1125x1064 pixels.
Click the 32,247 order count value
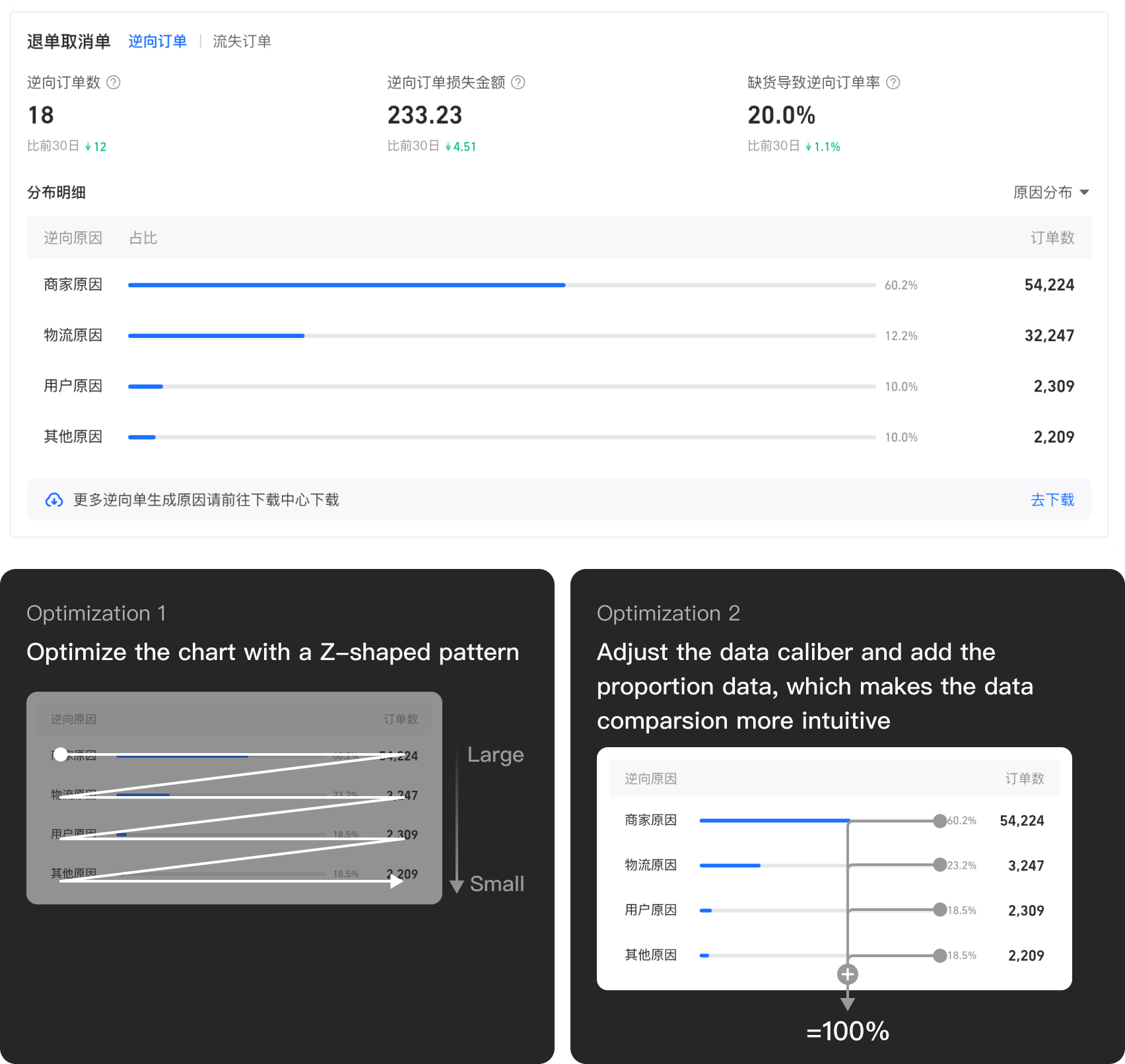coord(1049,336)
